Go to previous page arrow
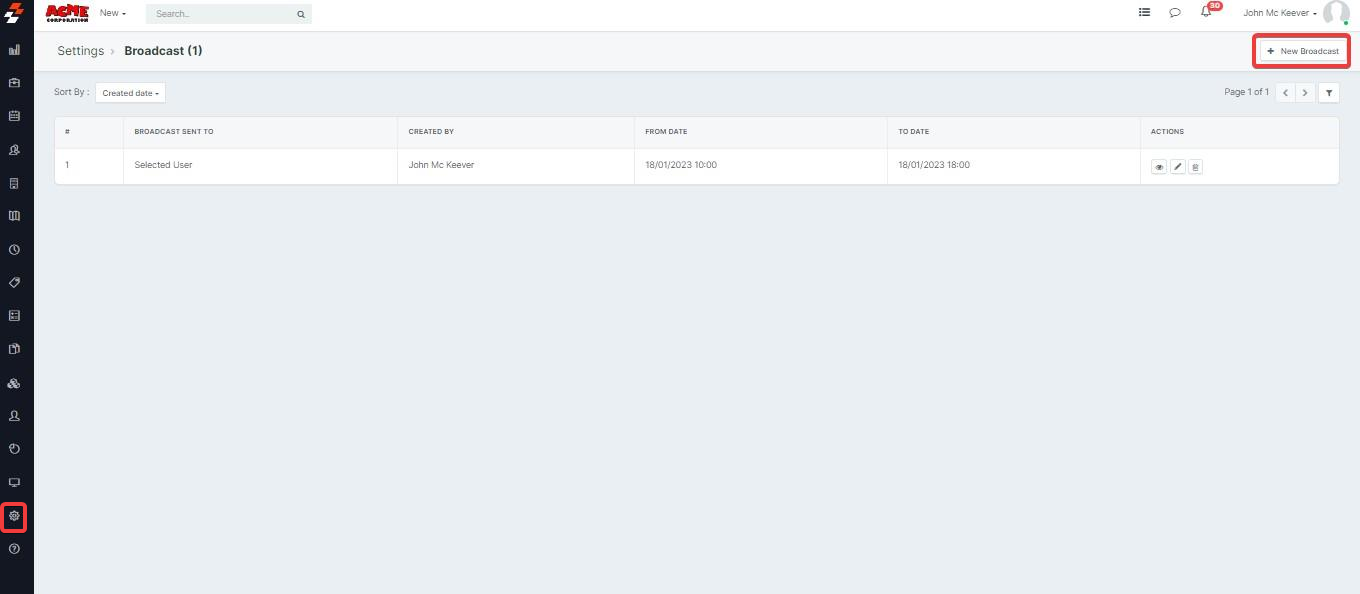The width and height of the screenshot is (1360, 594). [1286, 92]
